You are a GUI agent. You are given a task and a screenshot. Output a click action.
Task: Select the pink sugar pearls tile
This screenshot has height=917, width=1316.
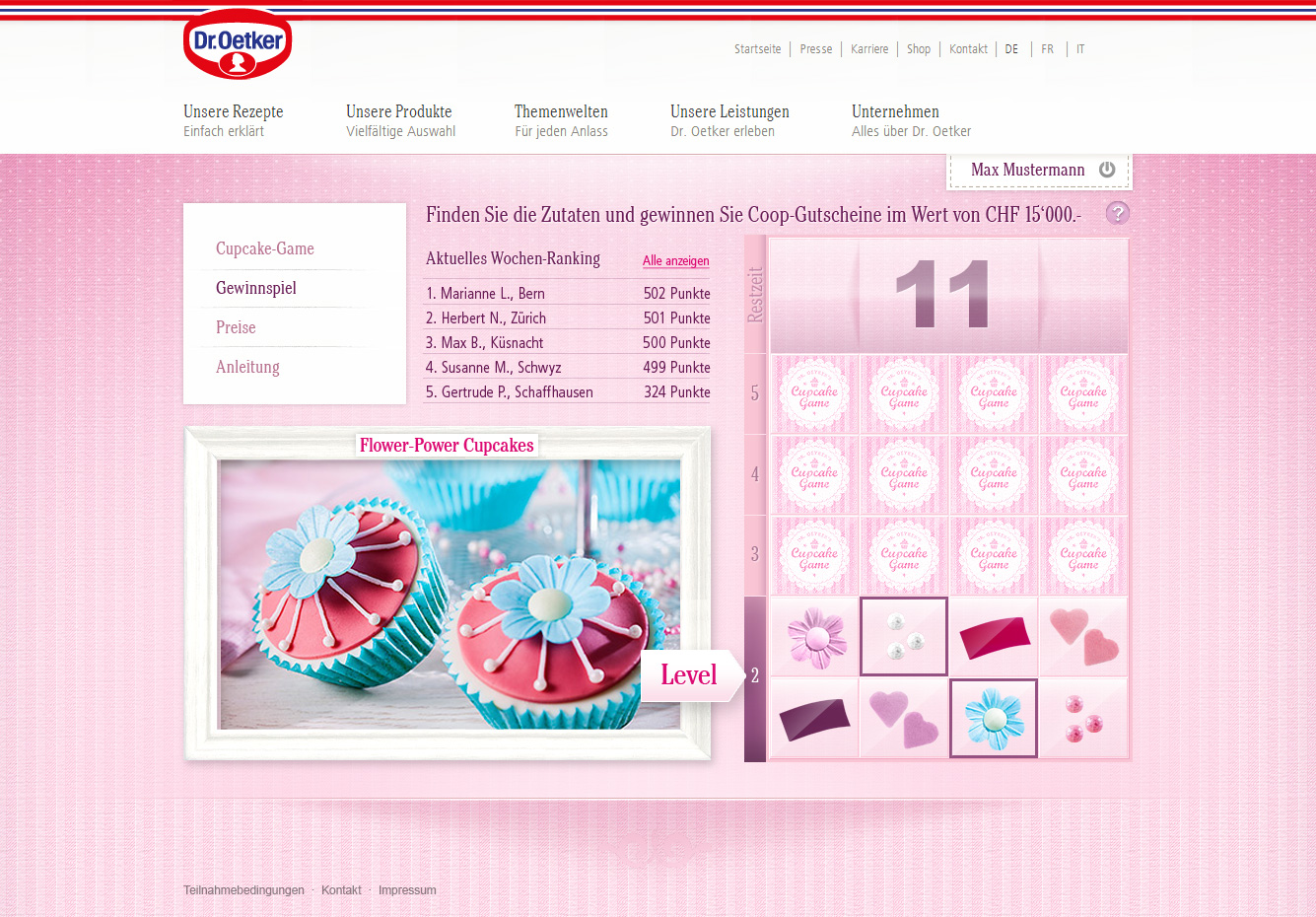[1083, 718]
